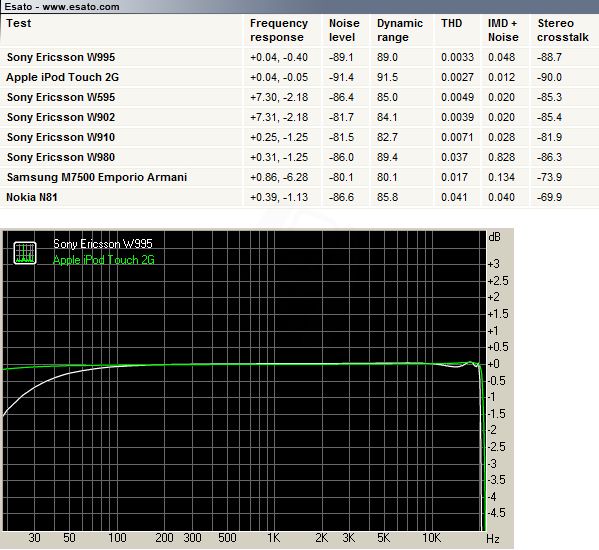Select the Sony Ericsson W902 row

click(x=300, y=117)
